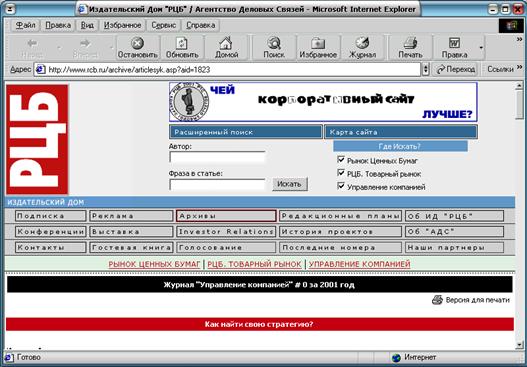Toggle the Управление компанией checkbox
Screen dimensions: 527x367
tap(341, 186)
